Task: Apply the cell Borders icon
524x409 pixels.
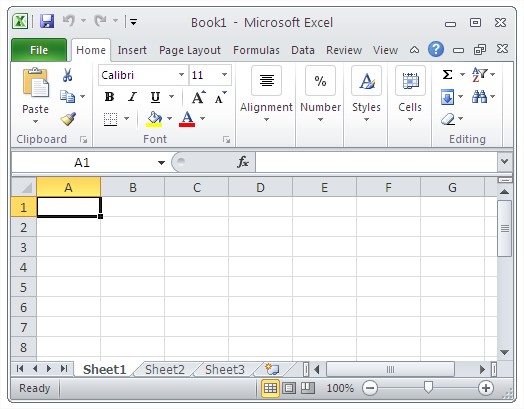Action: tap(111, 119)
